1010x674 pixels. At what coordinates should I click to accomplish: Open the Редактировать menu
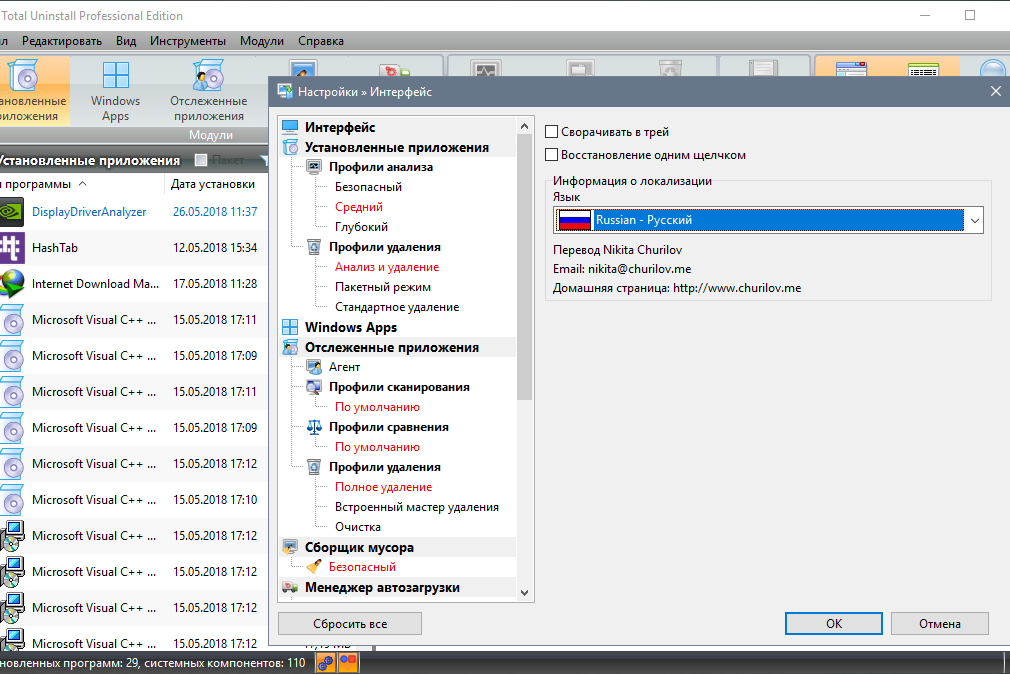click(62, 41)
